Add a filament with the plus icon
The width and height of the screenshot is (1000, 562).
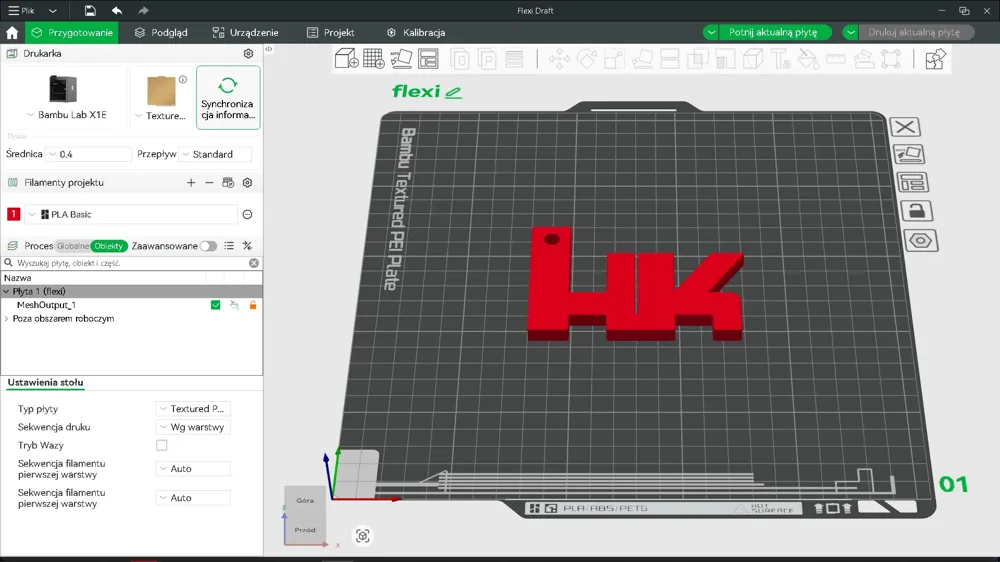pos(191,182)
